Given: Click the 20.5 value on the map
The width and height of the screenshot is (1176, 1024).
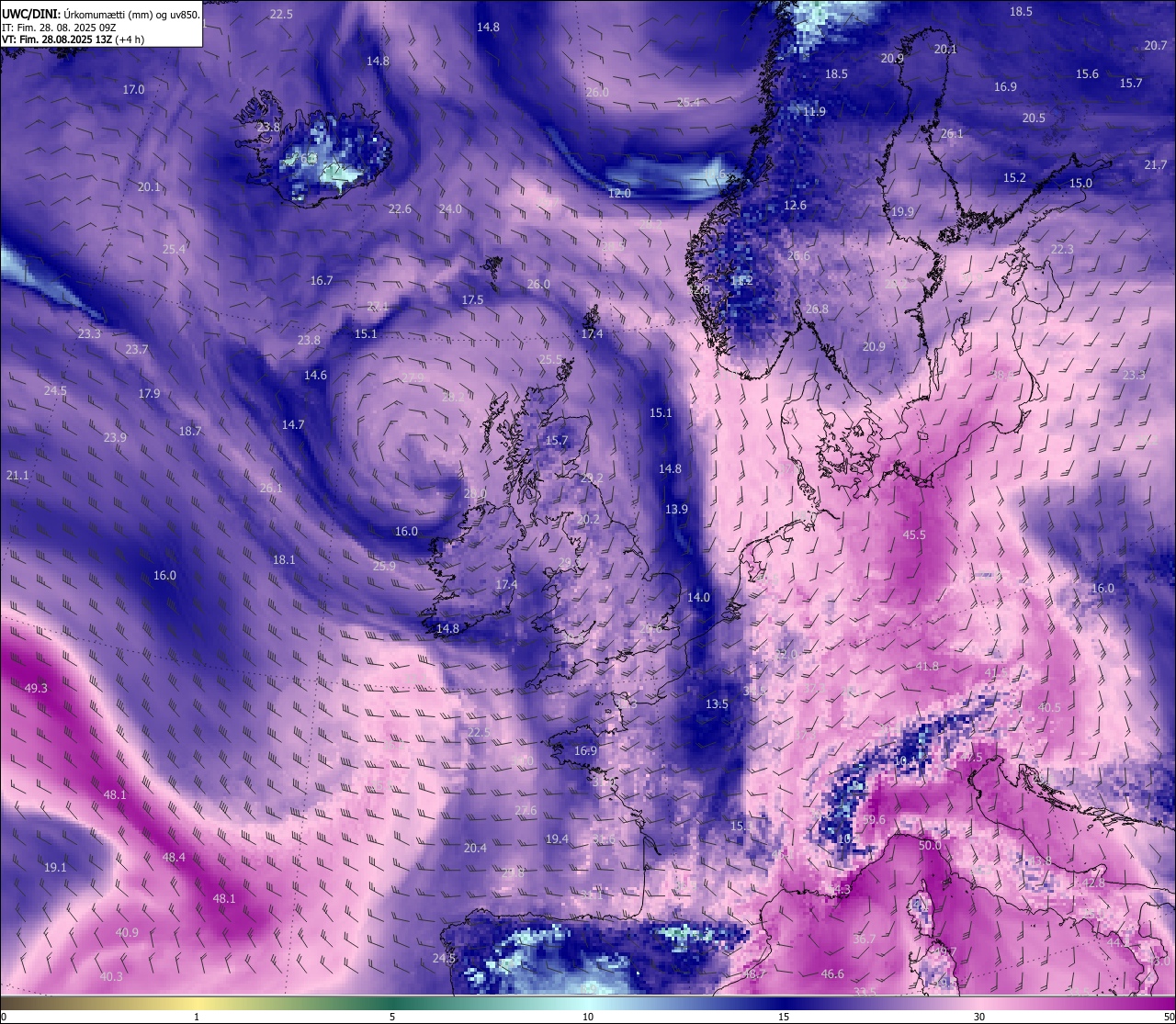Looking at the screenshot, I should point(1034,118).
